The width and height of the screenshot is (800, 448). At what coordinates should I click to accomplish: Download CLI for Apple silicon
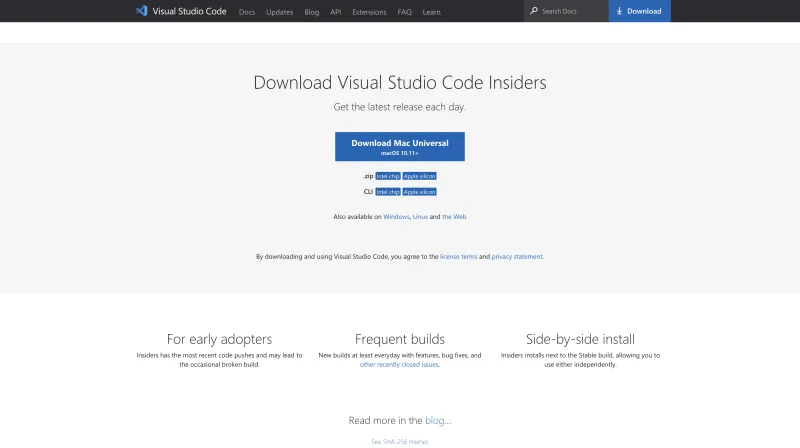[x=419, y=192]
